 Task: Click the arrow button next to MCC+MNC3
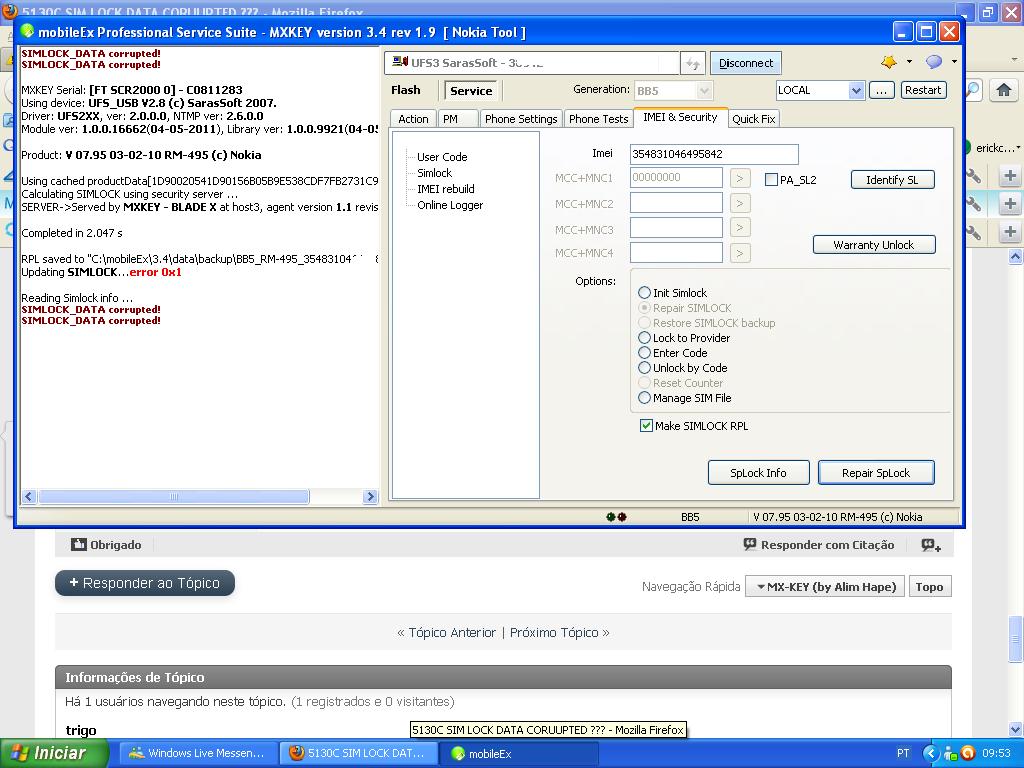pyautogui.click(x=740, y=228)
